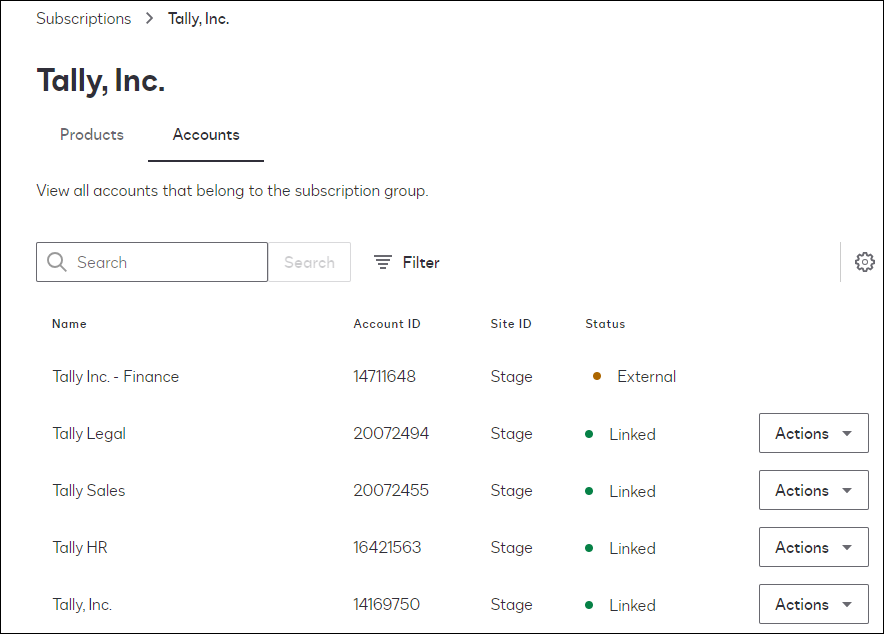Click the breadcrumb chevron separator
Viewport: 884px width, 634px height.
coord(148,18)
